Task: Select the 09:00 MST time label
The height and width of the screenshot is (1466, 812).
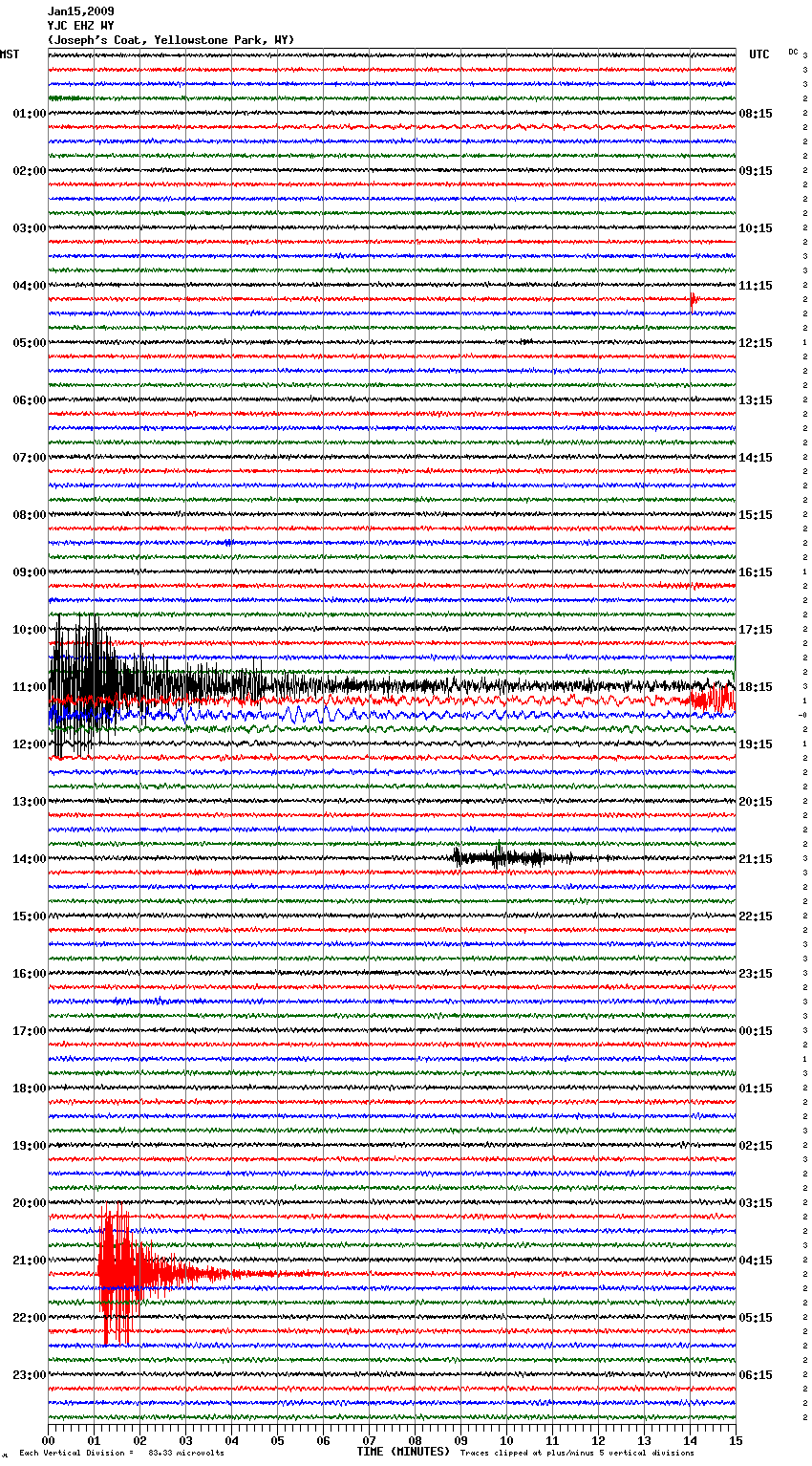Action: pyautogui.click(x=30, y=572)
